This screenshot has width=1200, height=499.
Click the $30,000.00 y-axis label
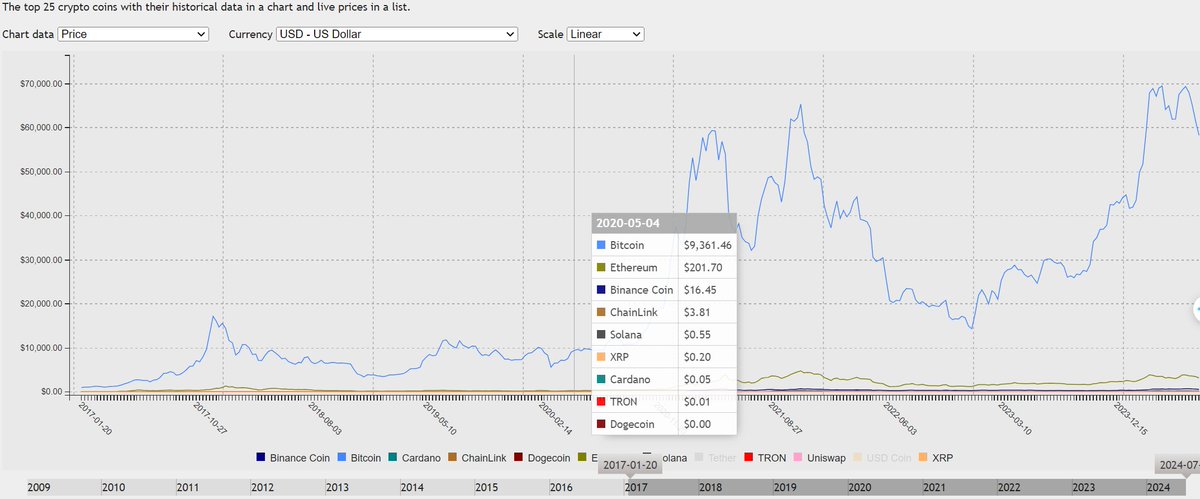[43, 260]
